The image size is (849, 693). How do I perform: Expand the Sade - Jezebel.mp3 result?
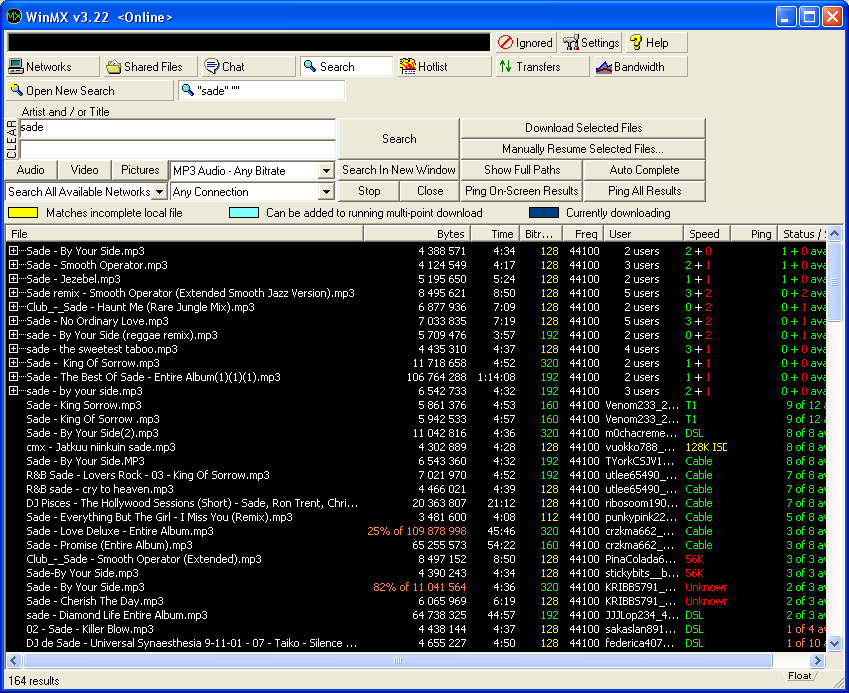(x=14, y=280)
